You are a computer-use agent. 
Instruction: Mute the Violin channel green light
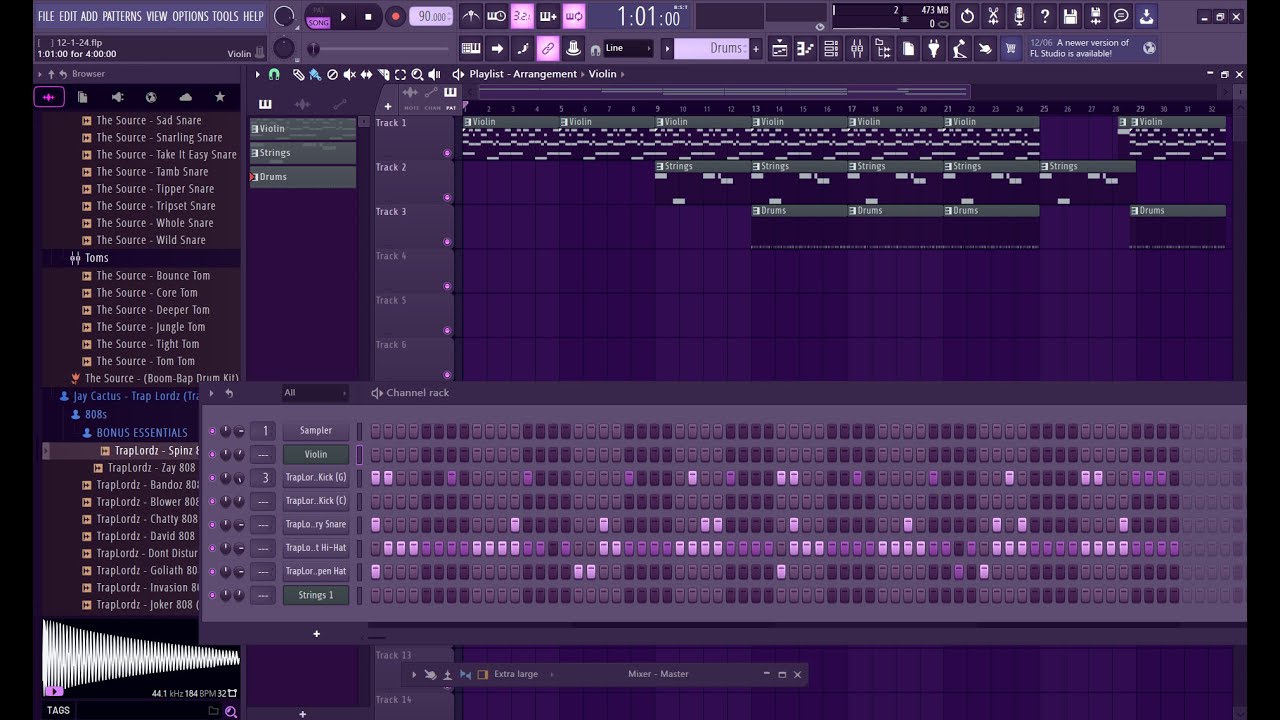[x=212, y=454]
